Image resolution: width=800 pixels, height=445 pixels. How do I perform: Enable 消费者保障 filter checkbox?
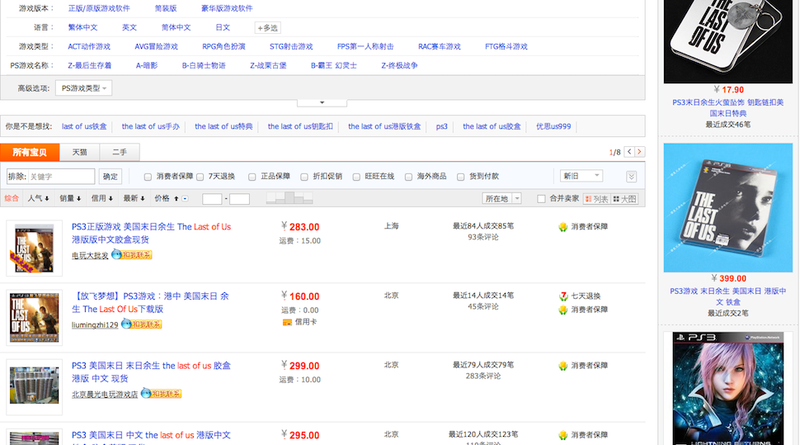point(147,177)
